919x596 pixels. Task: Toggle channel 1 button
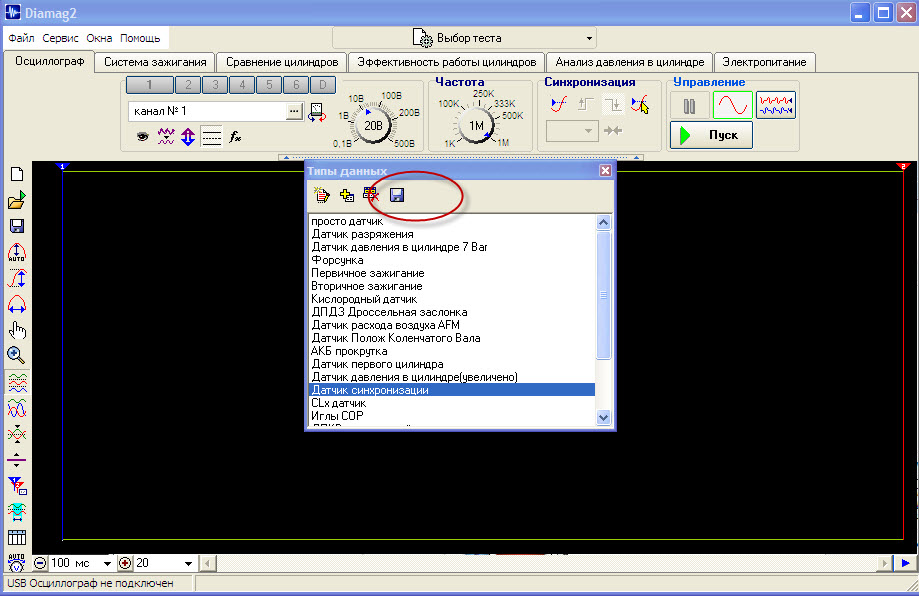click(x=150, y=85)
